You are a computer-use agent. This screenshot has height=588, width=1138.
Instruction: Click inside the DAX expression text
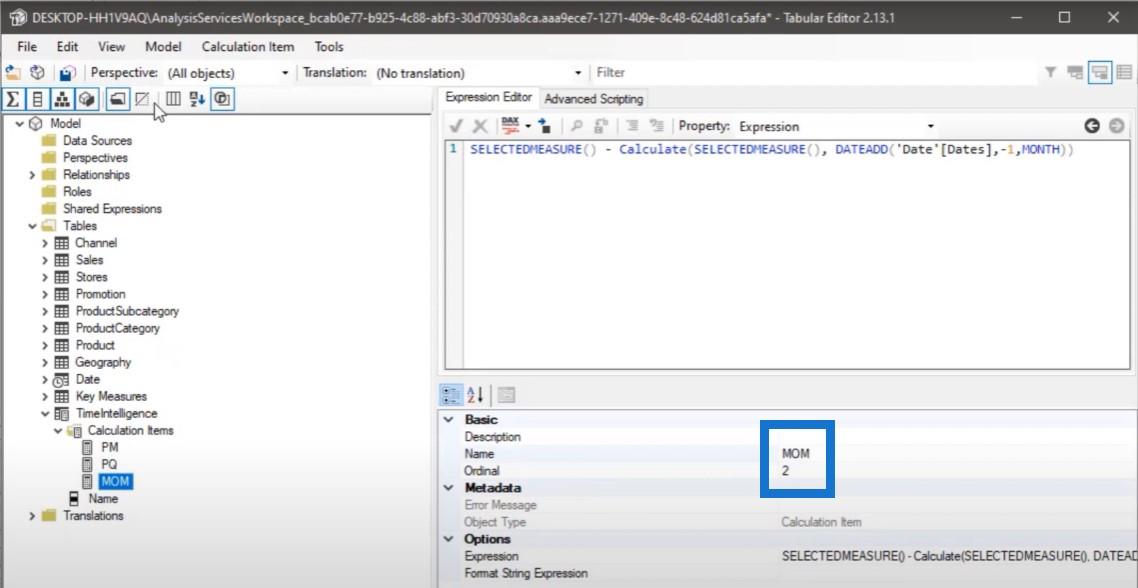[771, 150]
